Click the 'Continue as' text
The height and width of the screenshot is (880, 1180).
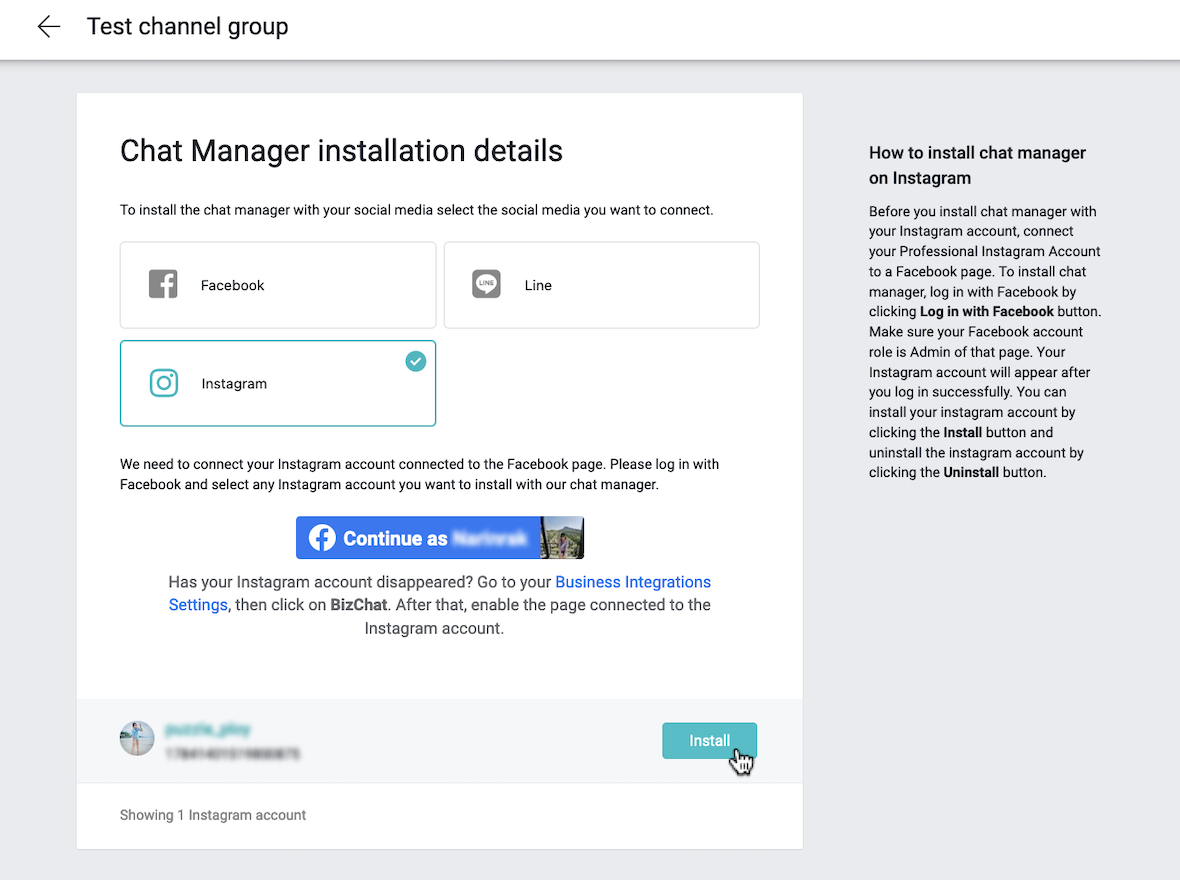tap(395, 539)
